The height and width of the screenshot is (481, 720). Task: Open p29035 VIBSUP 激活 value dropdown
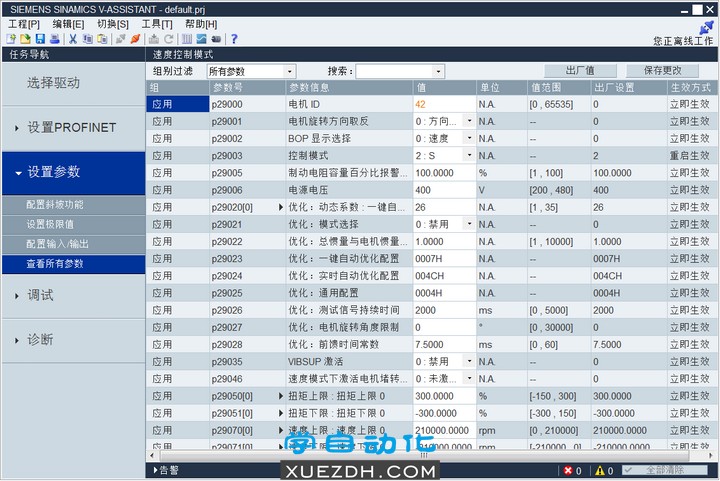[x=469, y=361]
